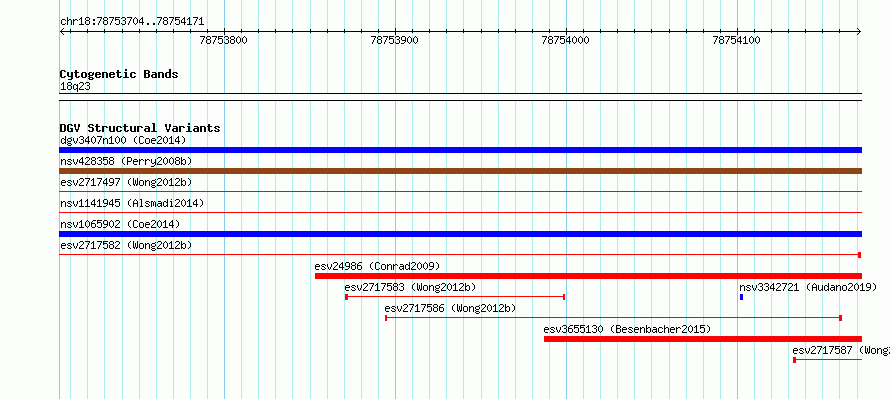Click the 78754000 ruler position

[x=565, y=40]
